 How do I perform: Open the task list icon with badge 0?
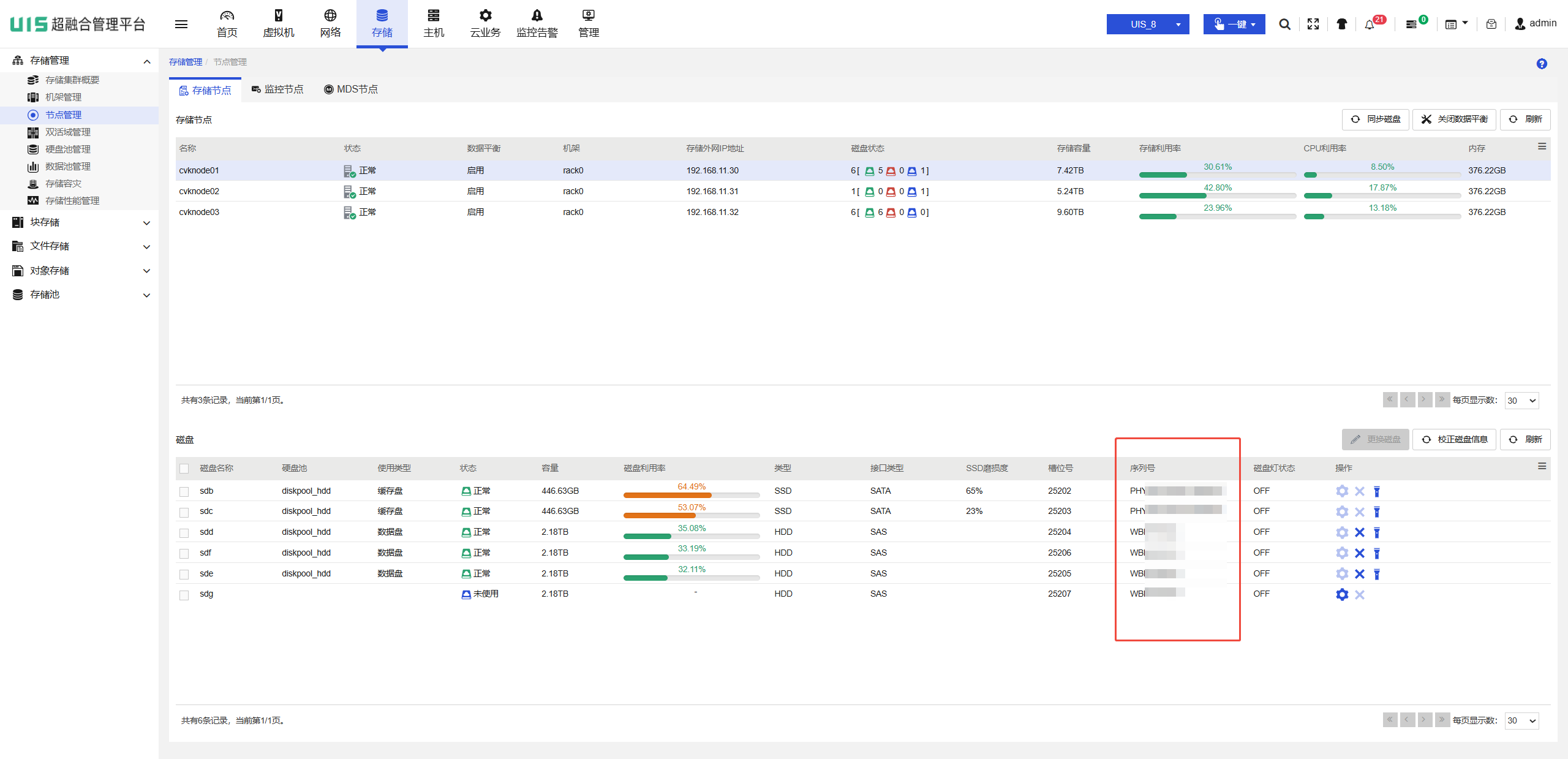click(x=1411, y=25)
